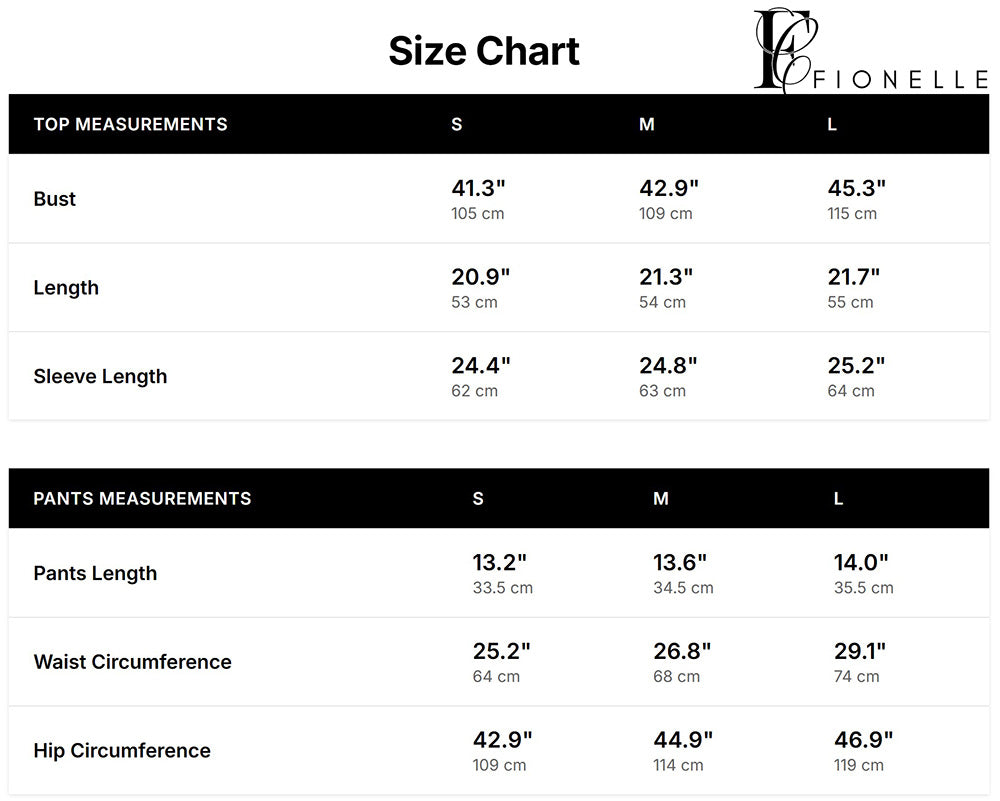
Task: Click the 13.2" pants length value
Action: point(499,563)
